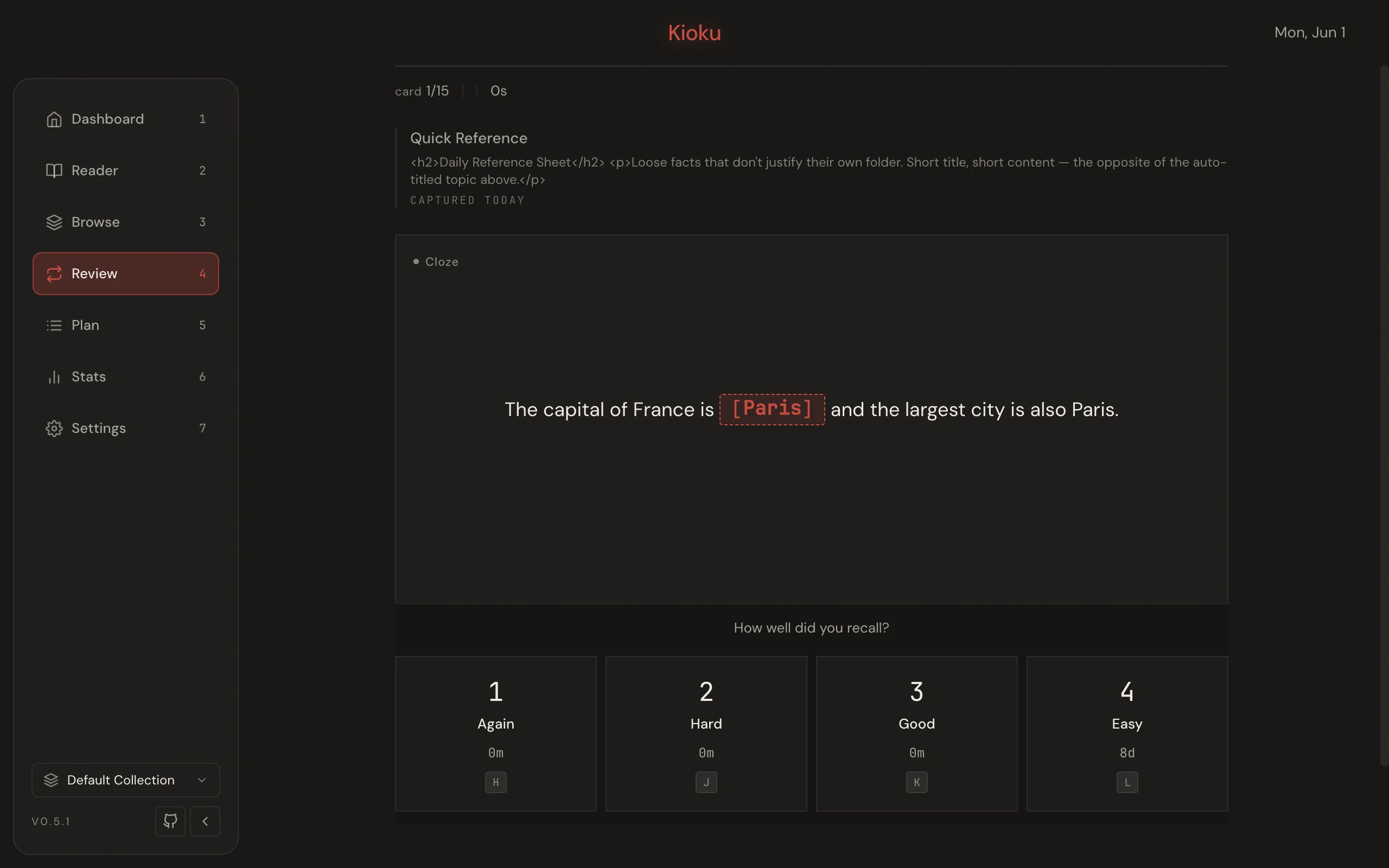Open the GitHub repository icon
Viewport: 1389px width, 868px height.
tap(170, 821)
